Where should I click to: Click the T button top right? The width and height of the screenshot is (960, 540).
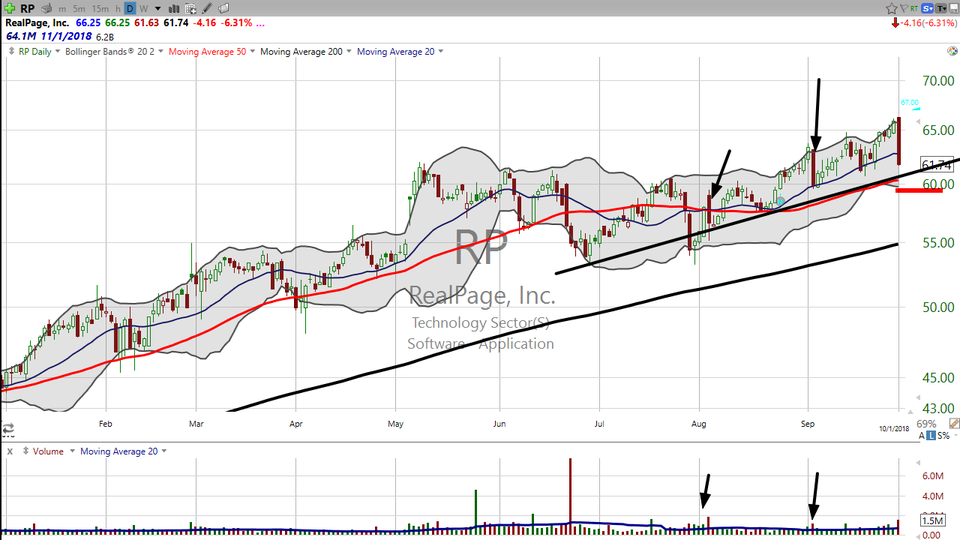pyautogui.click(x=940, y=8)
